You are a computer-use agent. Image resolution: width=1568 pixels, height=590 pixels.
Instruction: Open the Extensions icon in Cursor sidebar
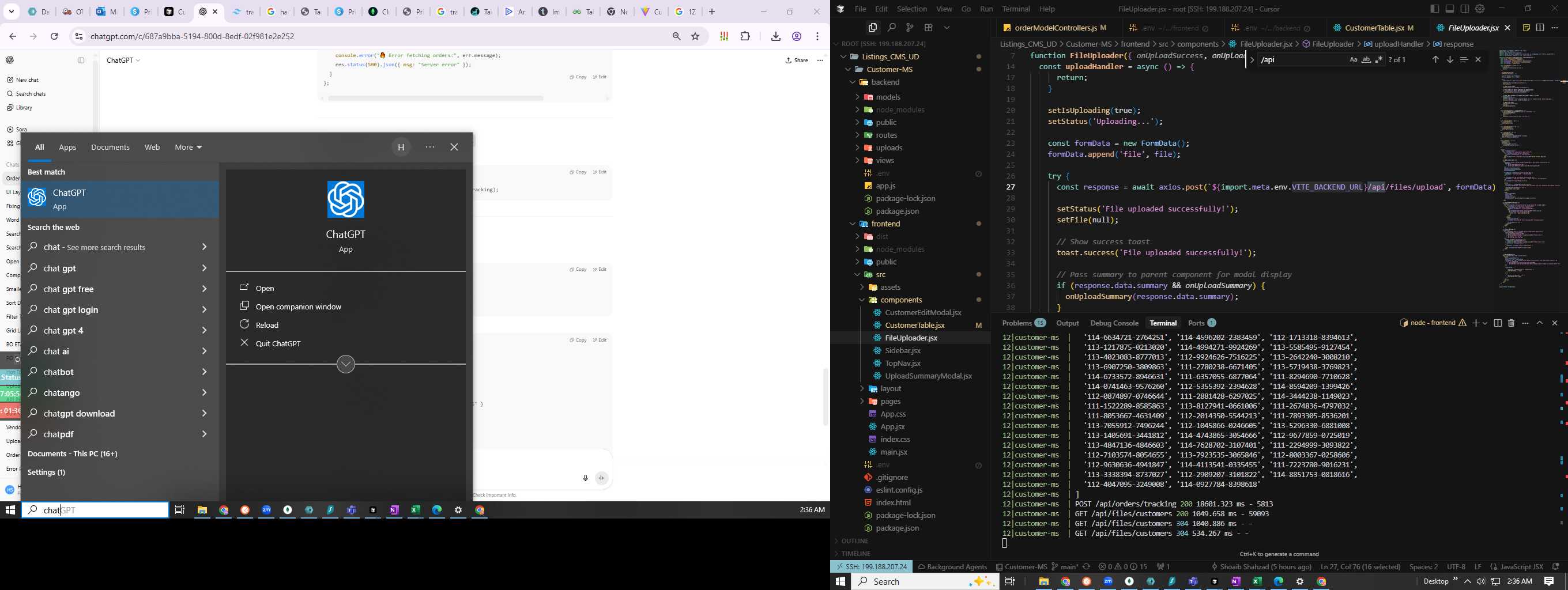(928, 28)
